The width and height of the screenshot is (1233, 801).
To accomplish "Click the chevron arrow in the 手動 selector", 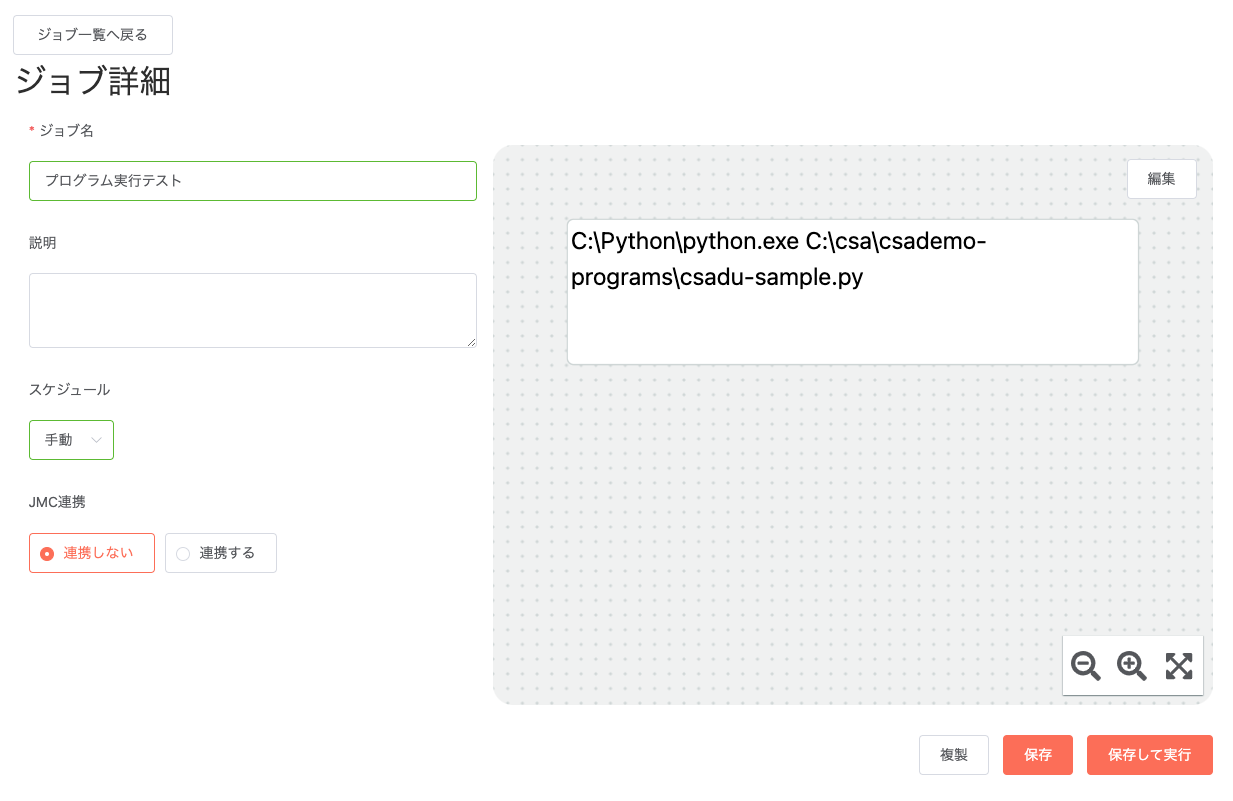I will tap(97, 440).
